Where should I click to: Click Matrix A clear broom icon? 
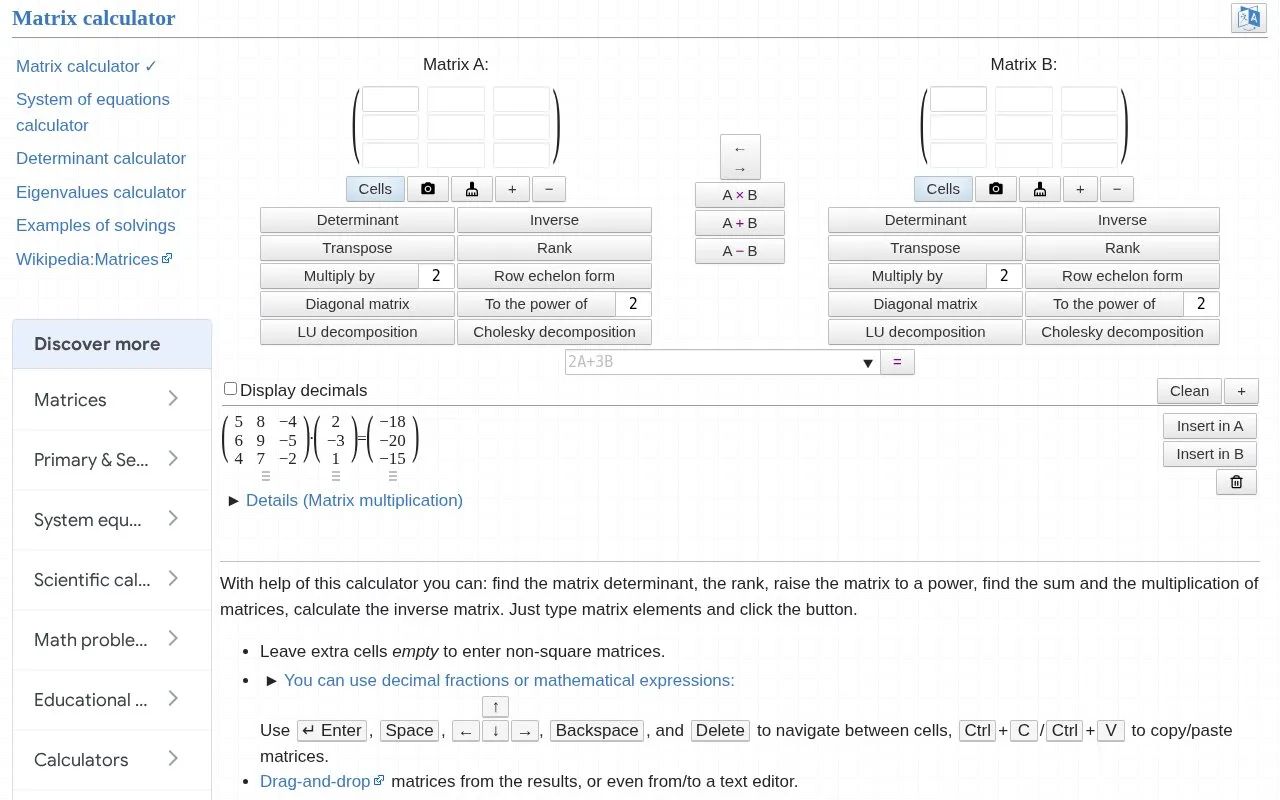click(x=472, y=189)
